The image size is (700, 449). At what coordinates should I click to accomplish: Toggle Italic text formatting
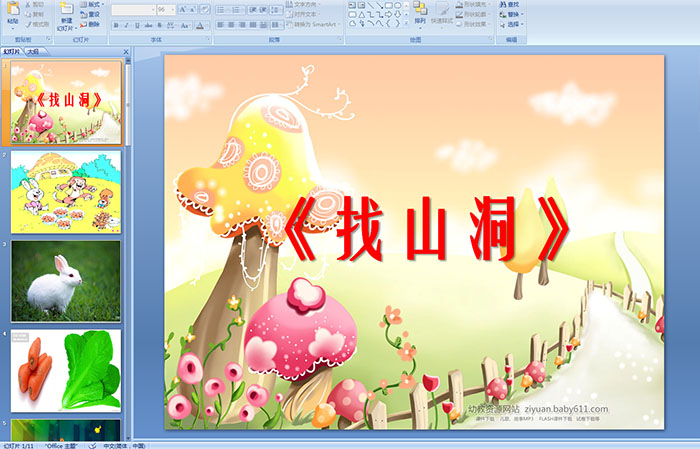(127, 25)
